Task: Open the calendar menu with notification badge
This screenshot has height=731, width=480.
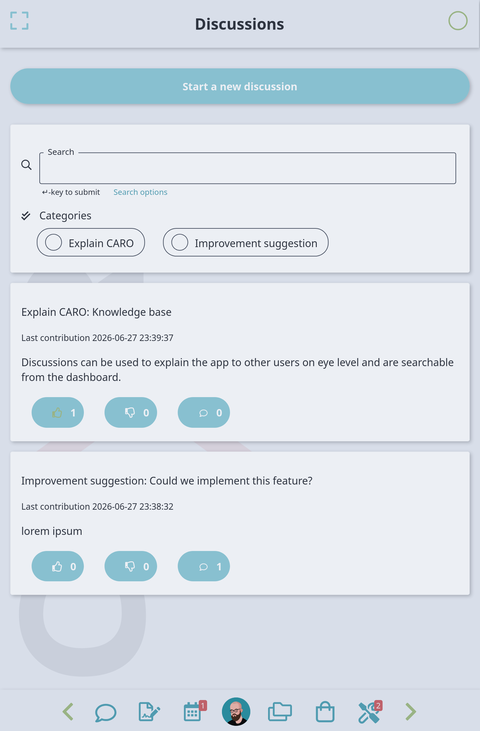Action: (194, 711)
